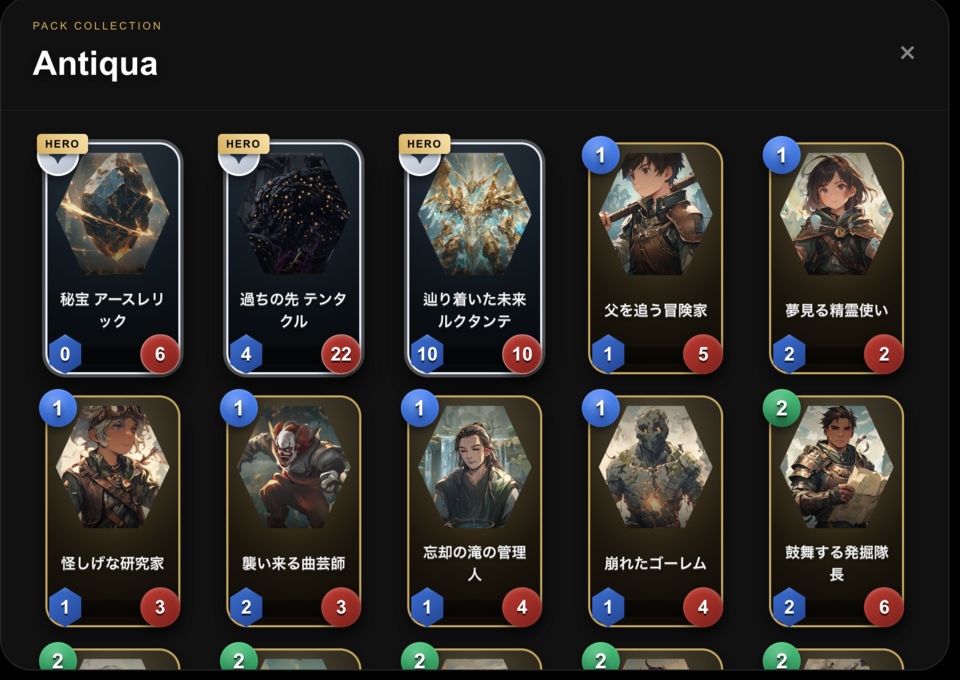Open the 父を追う冒険家 card

point(656,258)
